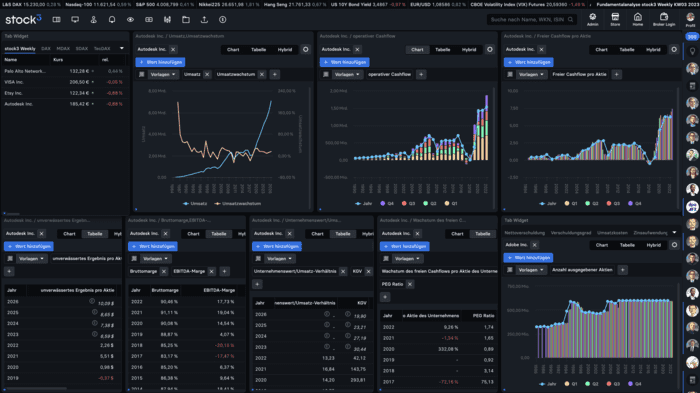
Task: Add value plus button beside operativer Cashflow chip
Action: coord(421,75)
